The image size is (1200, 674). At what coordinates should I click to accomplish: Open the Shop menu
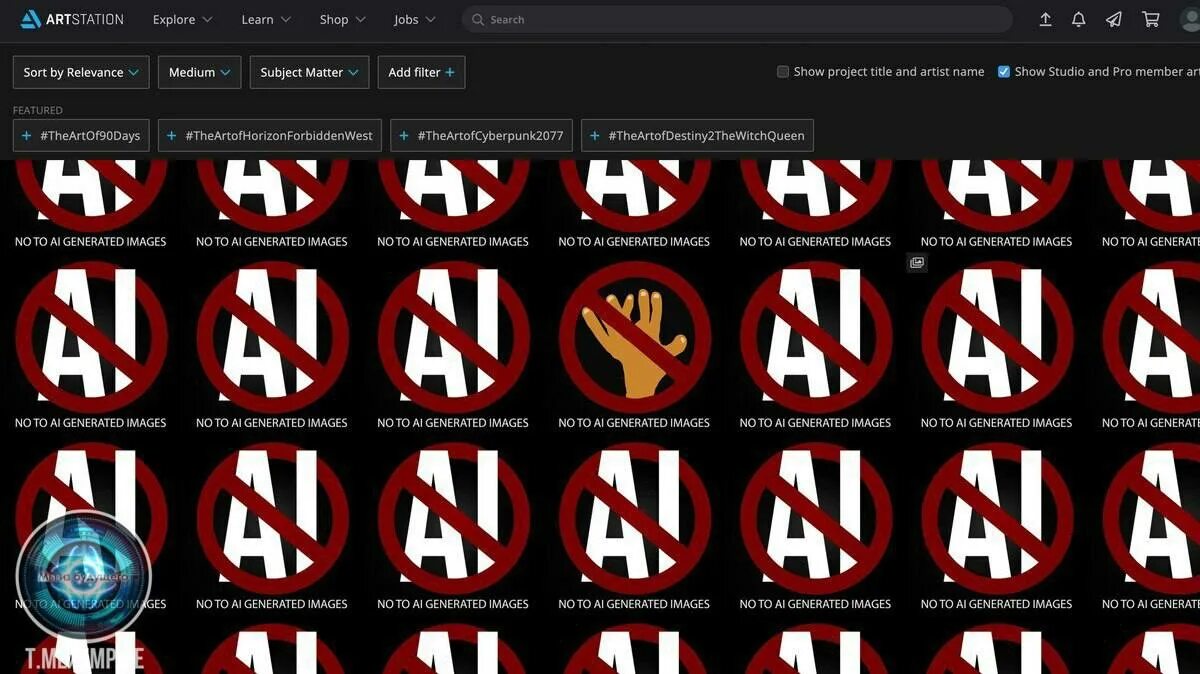[342, 19]
